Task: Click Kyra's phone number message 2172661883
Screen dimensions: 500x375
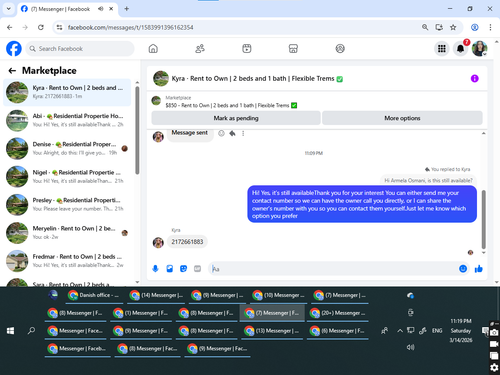Action: click(x=187, y=242)
